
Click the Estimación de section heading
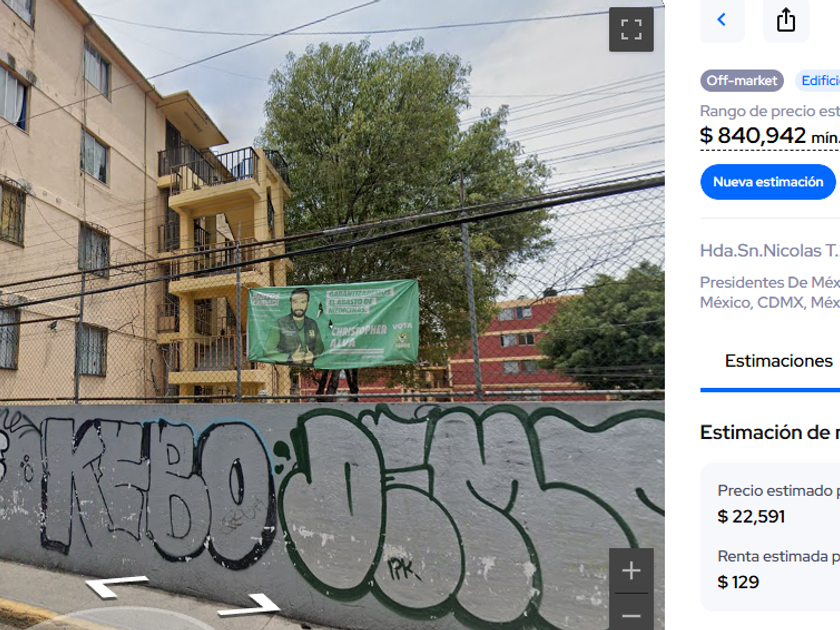pyautogui.click(x=769, y=432)
